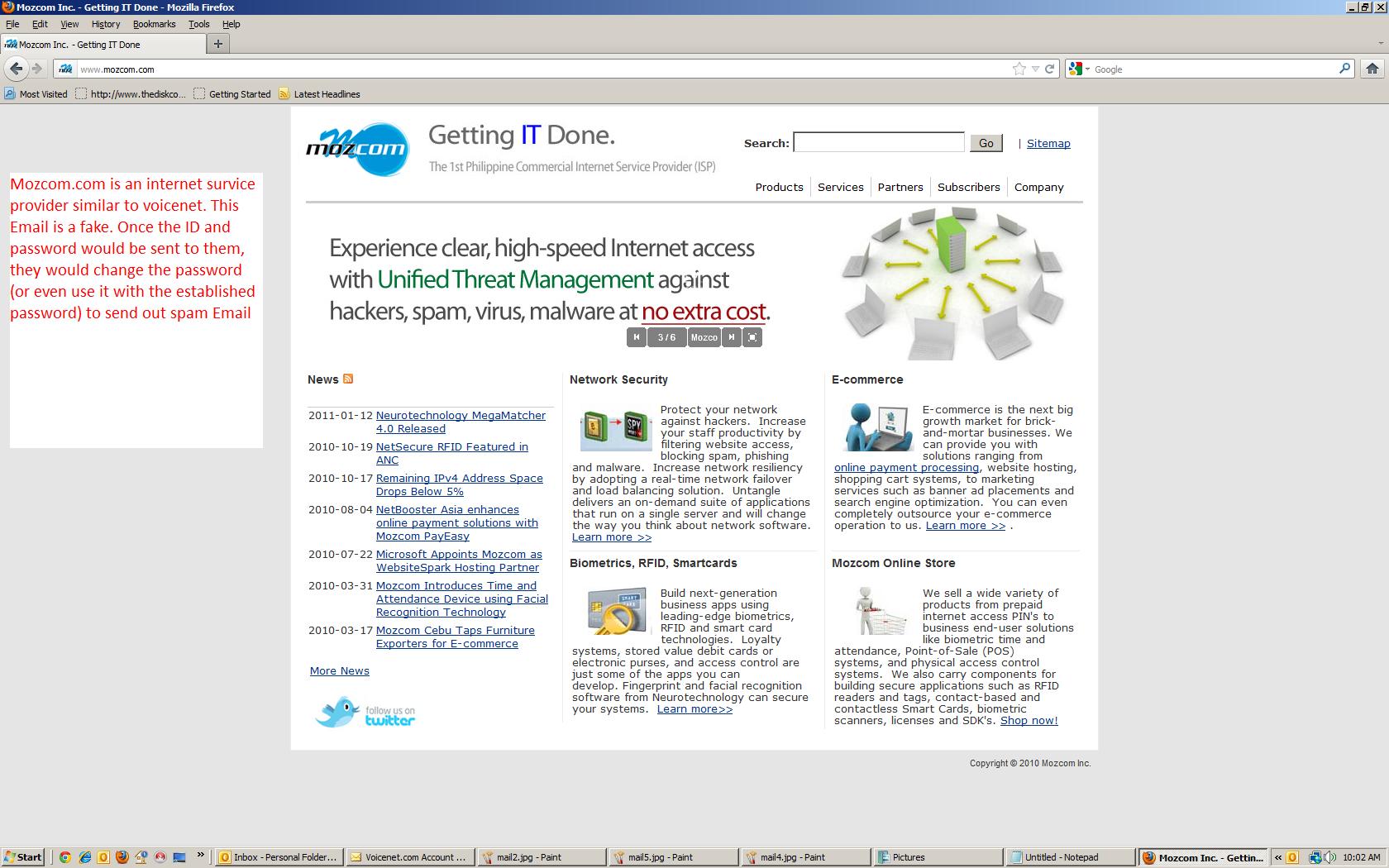The image size is (1389, 868).
Task: Click the More News link
Action: point(340,670)
